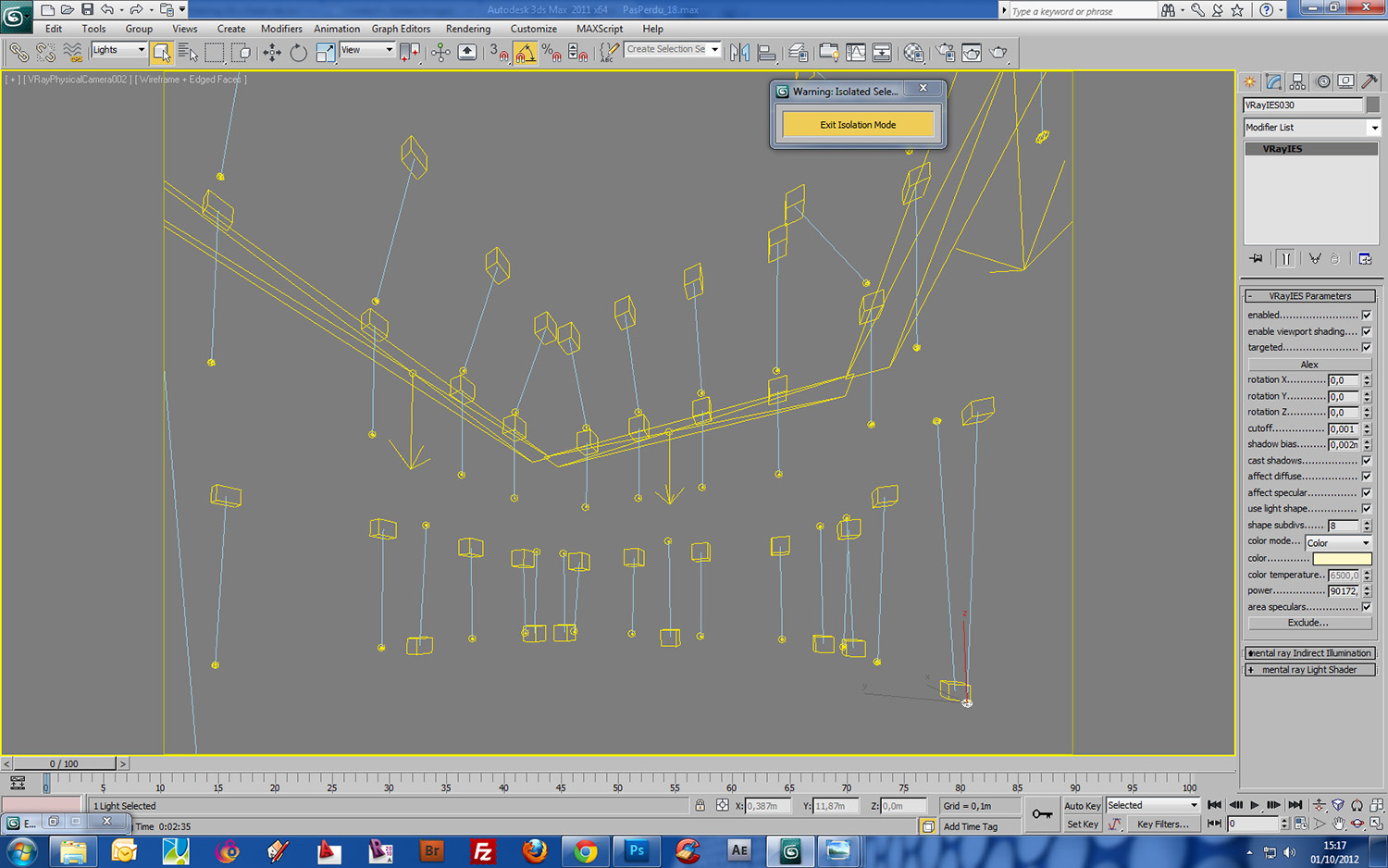The image size is (1388, 868).
Task: Toggle the selection lock padlock icon
Action: click(700, 806)
